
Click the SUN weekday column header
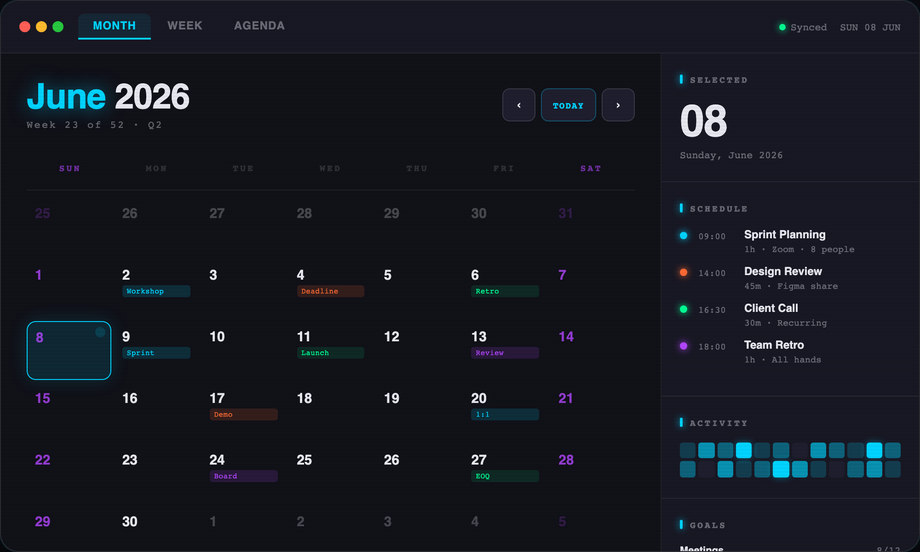click(69, 168)
